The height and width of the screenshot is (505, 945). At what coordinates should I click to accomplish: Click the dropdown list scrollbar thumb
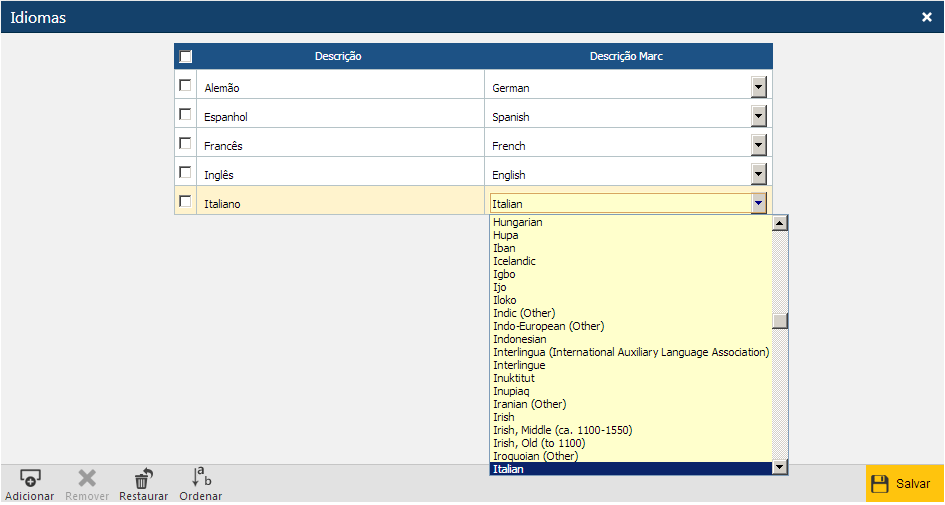click(x=780, y=321)
